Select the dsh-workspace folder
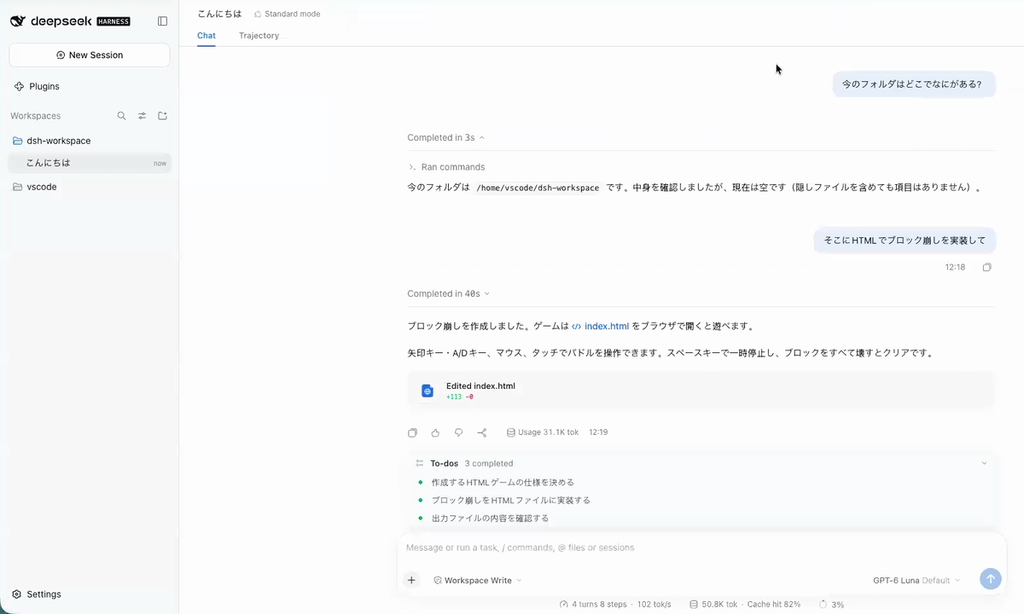 [x=89, y=140]
